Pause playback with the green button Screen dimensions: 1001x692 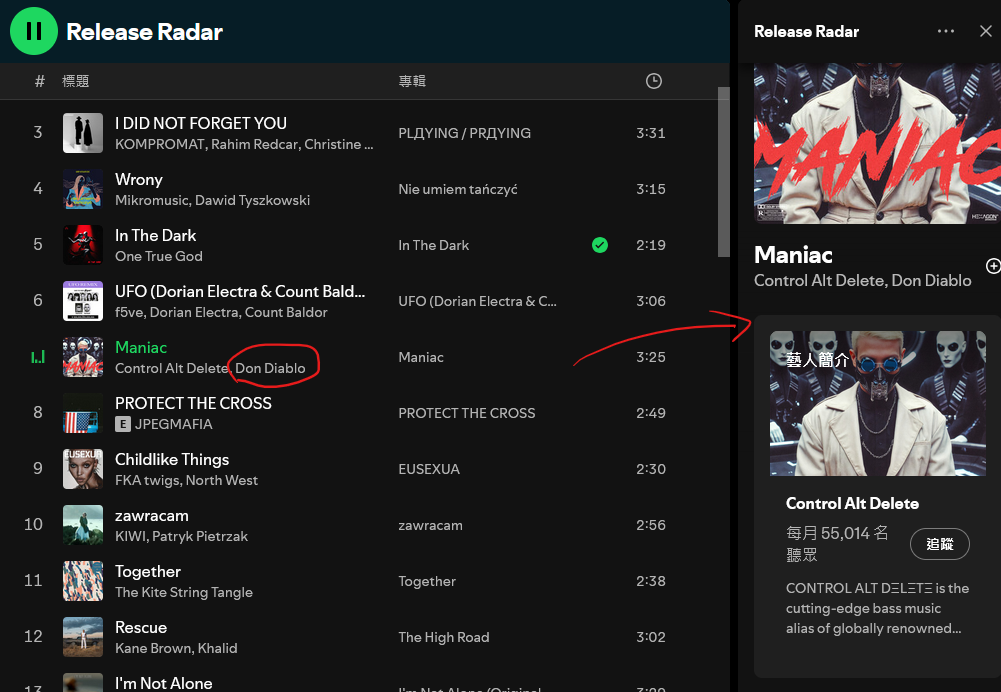click(x=34, y=31)
